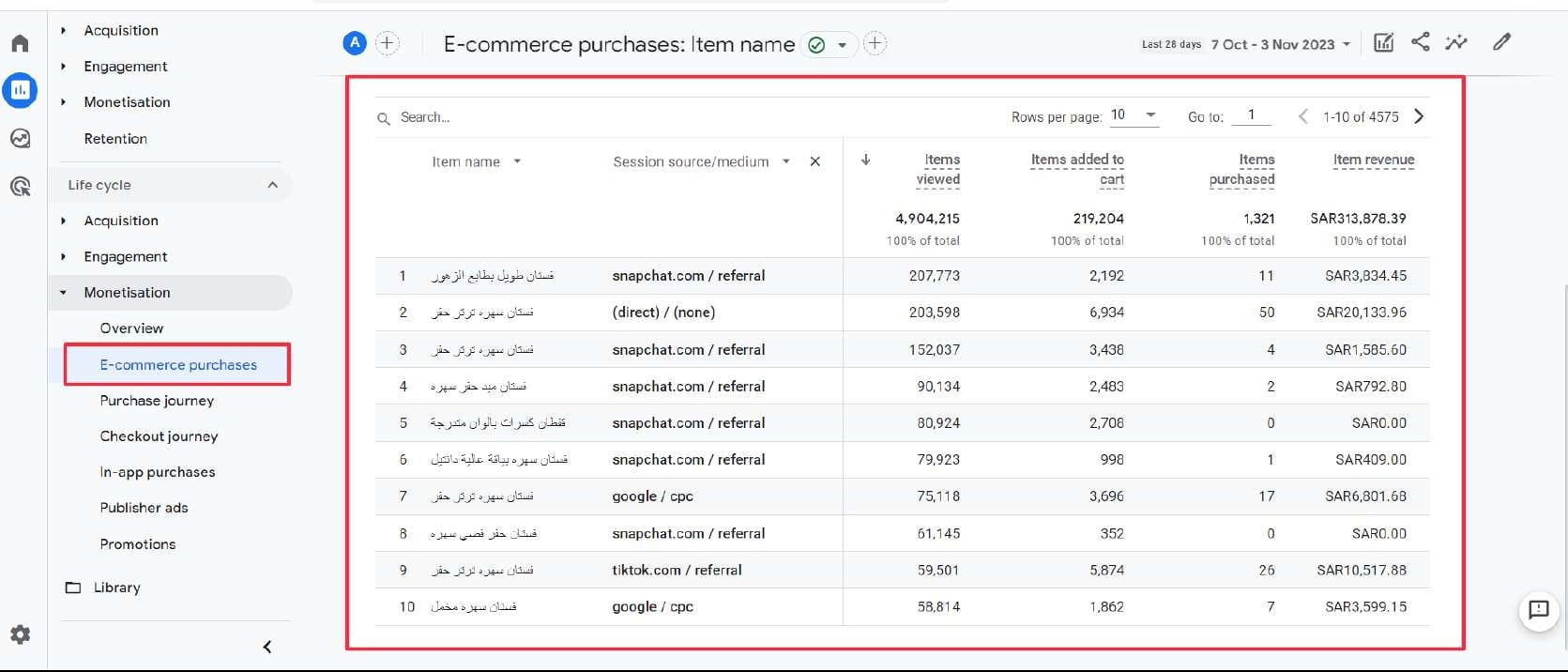
Task: Click the search magnifier icon in table
Action: tap(384, 118)
